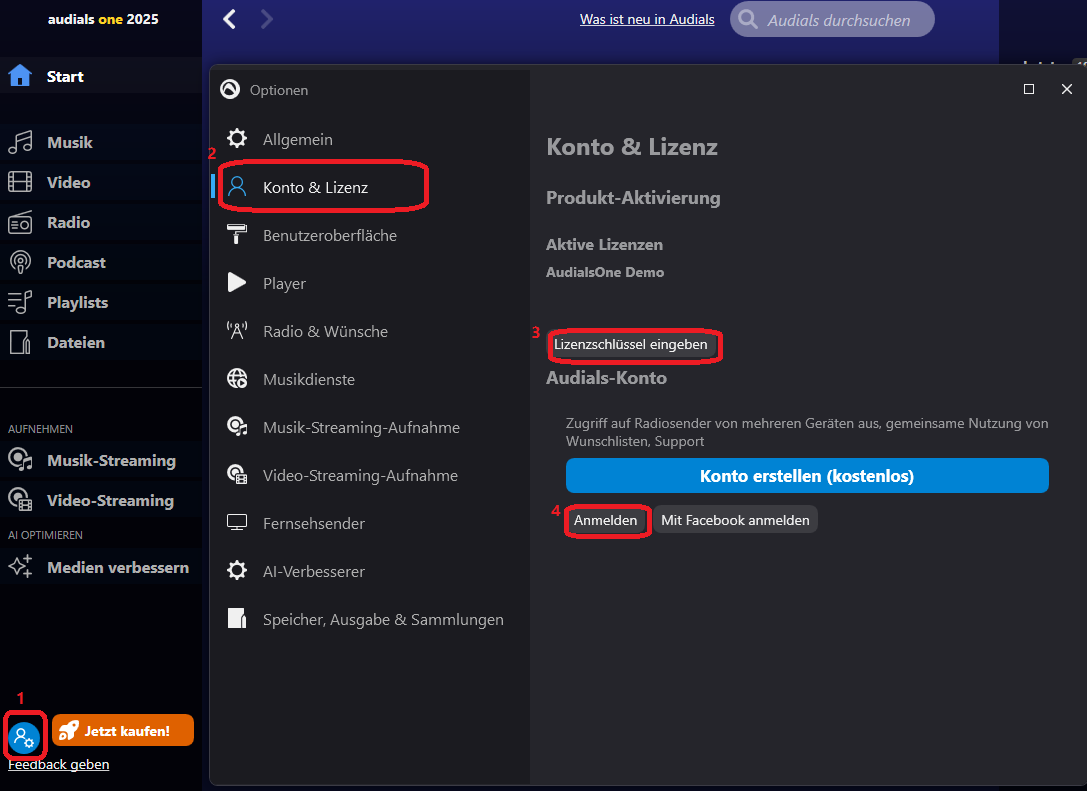1087x791 pixels.
Task: Click Mit Facebook anmelden
Action: coord(735,519)
